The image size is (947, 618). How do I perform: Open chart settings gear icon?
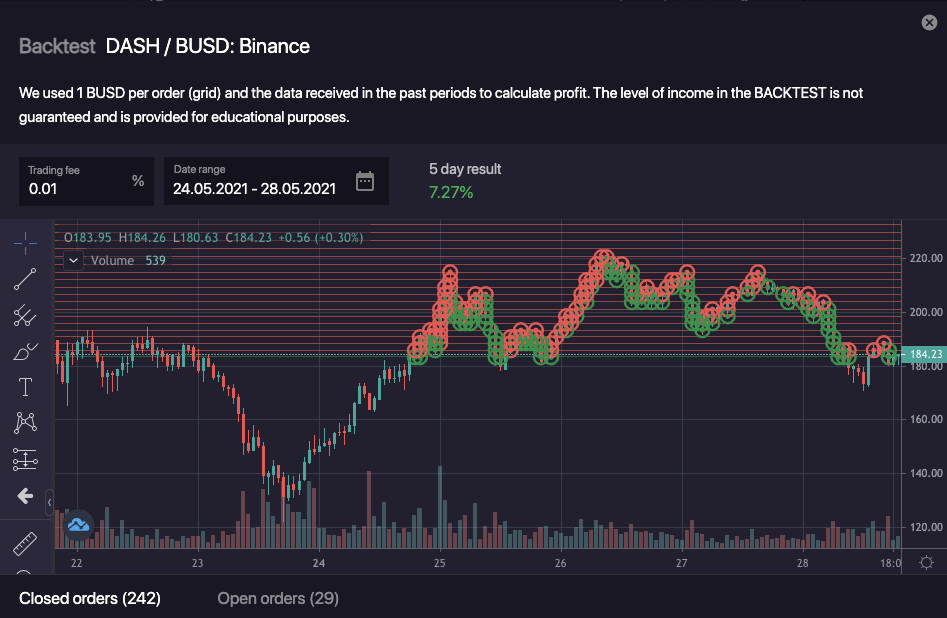926,563
